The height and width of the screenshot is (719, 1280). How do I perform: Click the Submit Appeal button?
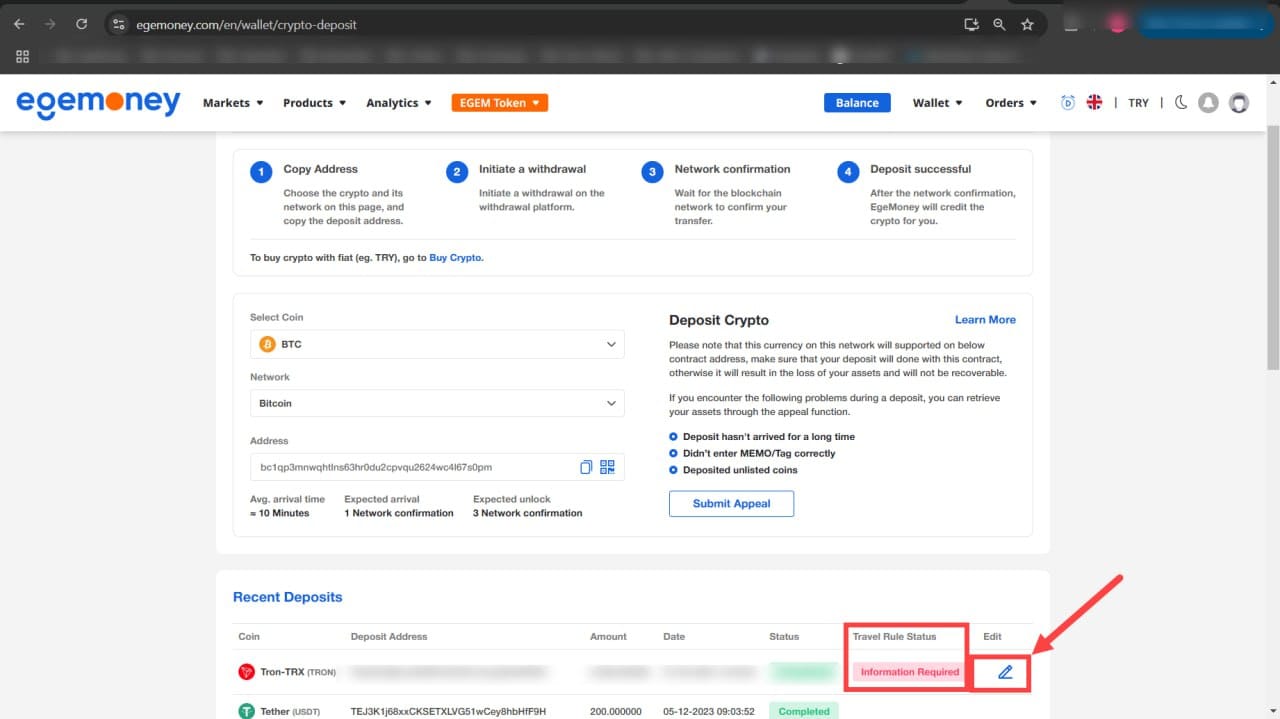pos(731,504)
